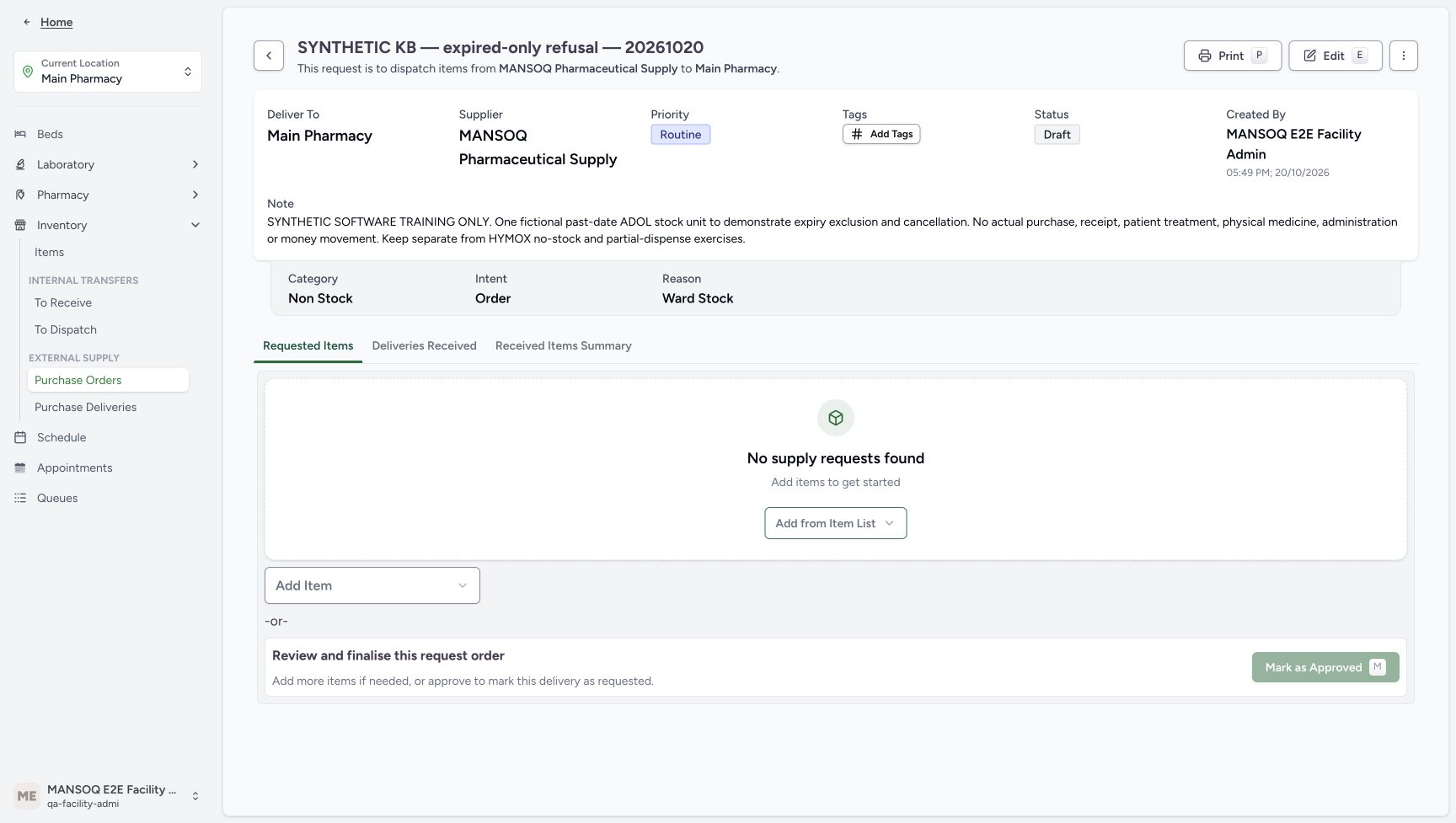This screenshot has height=823, width=1456.
Task: Click the location pin icon
Action: (x=28, y=72)
